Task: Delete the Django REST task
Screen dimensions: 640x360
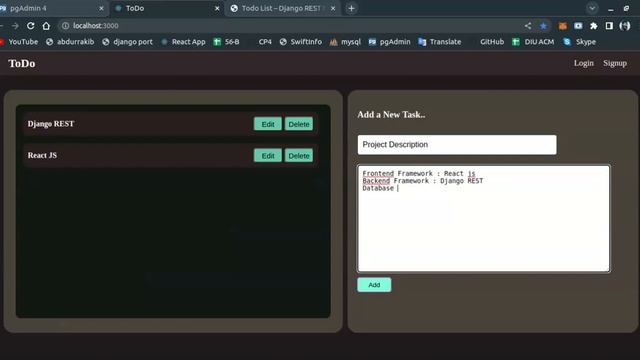Action: [299, 124]
